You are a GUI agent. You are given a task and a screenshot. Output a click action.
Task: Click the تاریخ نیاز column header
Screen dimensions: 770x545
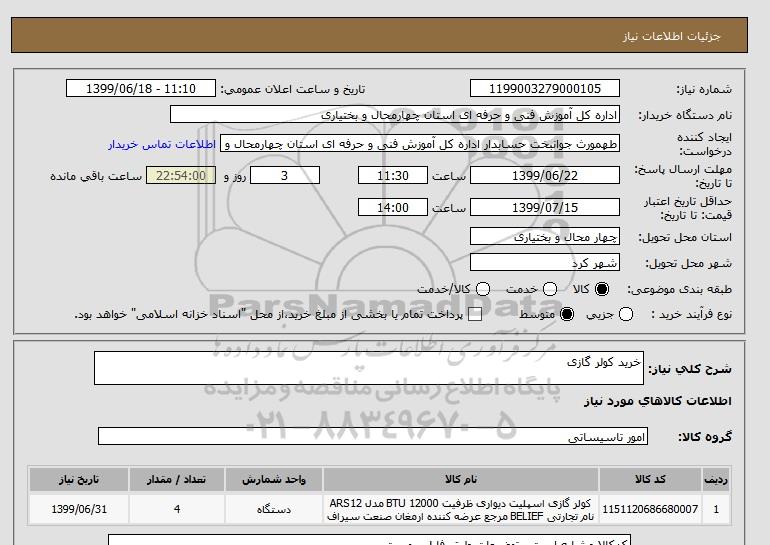[x=79, y=479]
